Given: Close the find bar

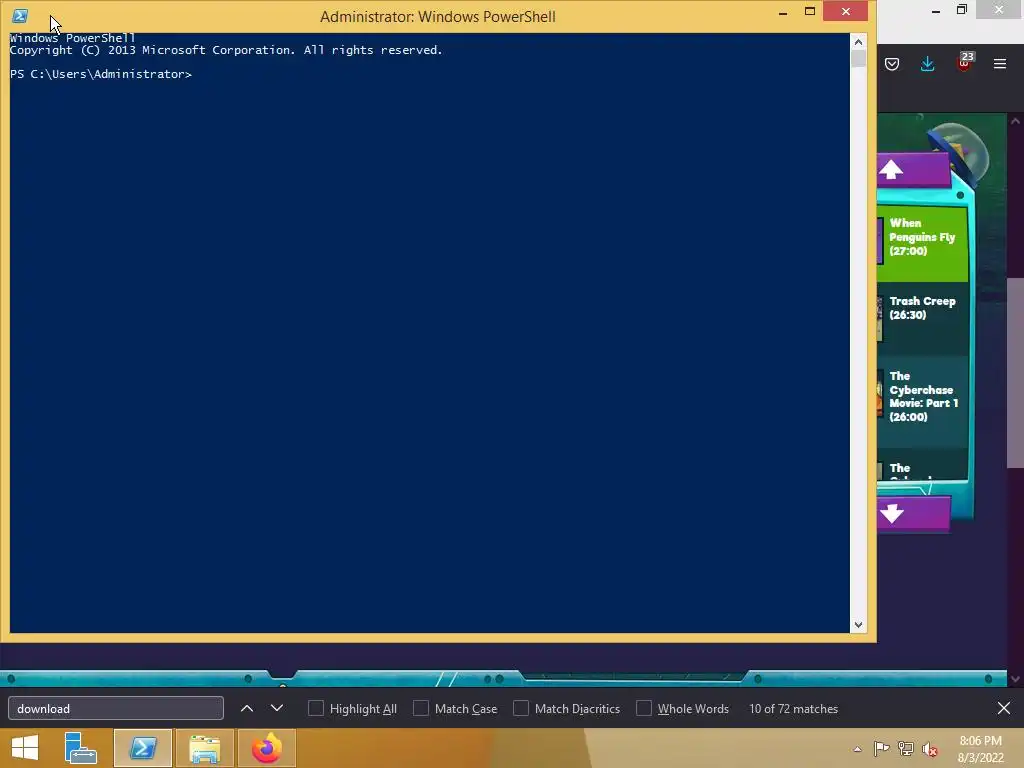Looking at the screenshot, I should click(1004, 709).
